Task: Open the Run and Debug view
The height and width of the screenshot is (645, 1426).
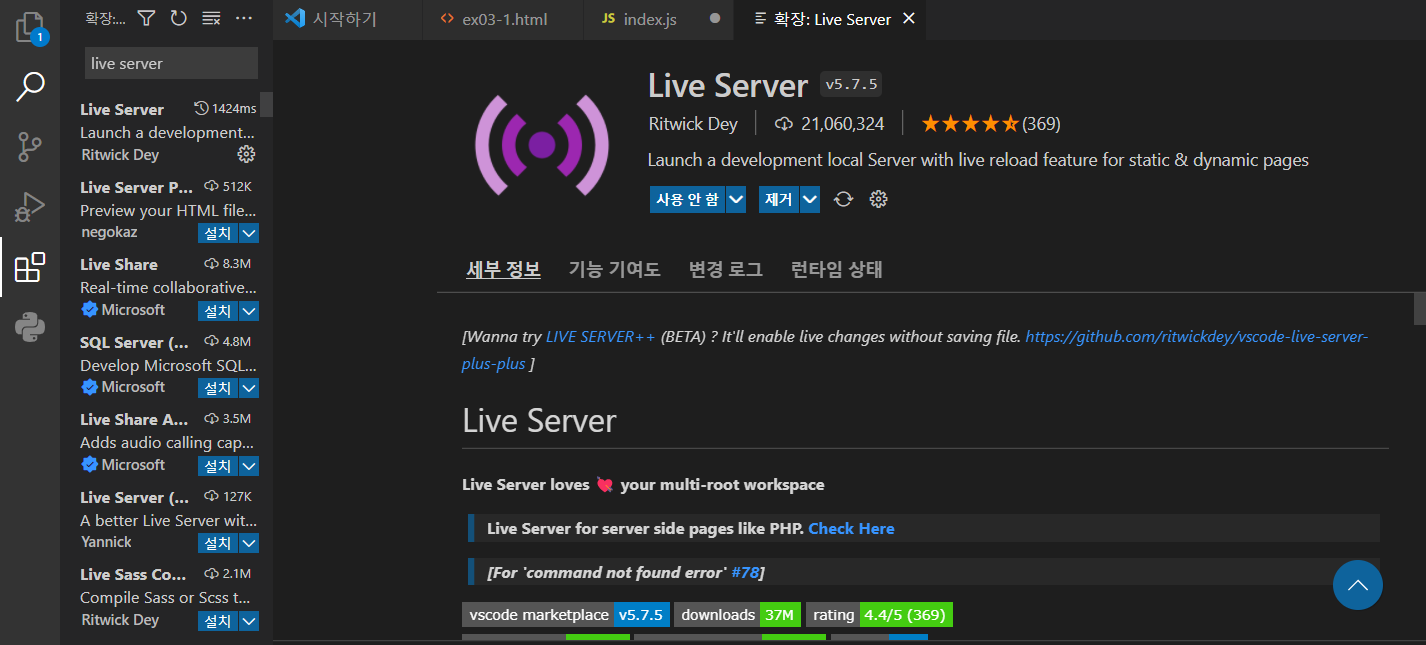Action: click(x=30, y=207)
